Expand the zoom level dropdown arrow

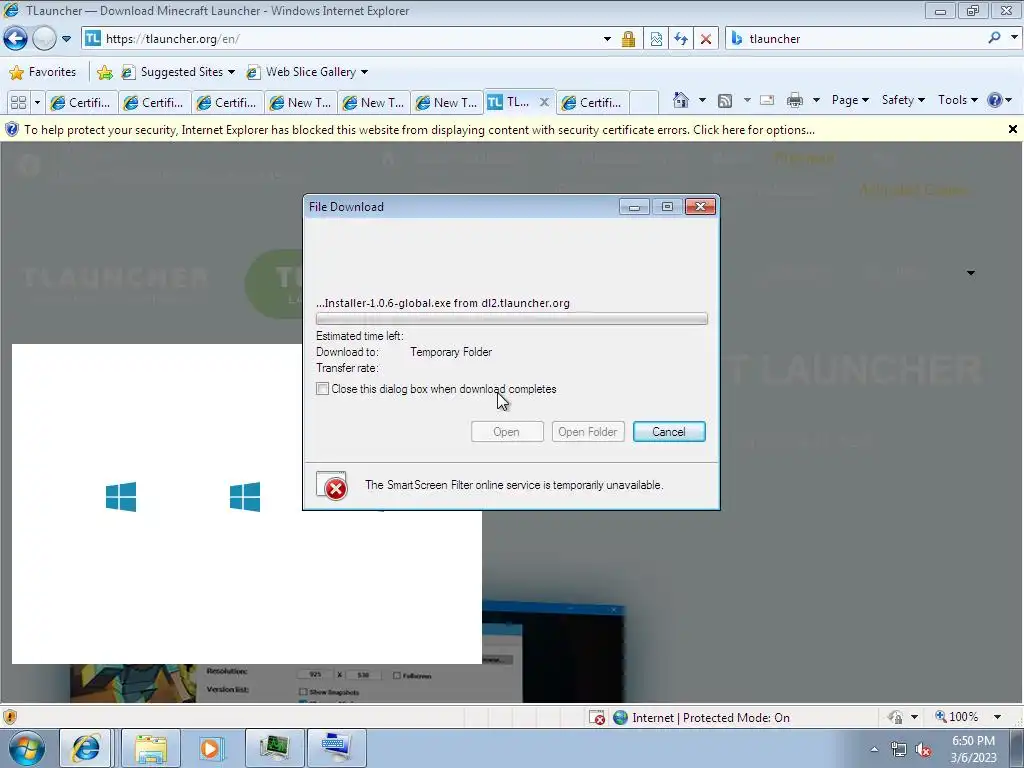pyautogui.click(x=997, y=717)
